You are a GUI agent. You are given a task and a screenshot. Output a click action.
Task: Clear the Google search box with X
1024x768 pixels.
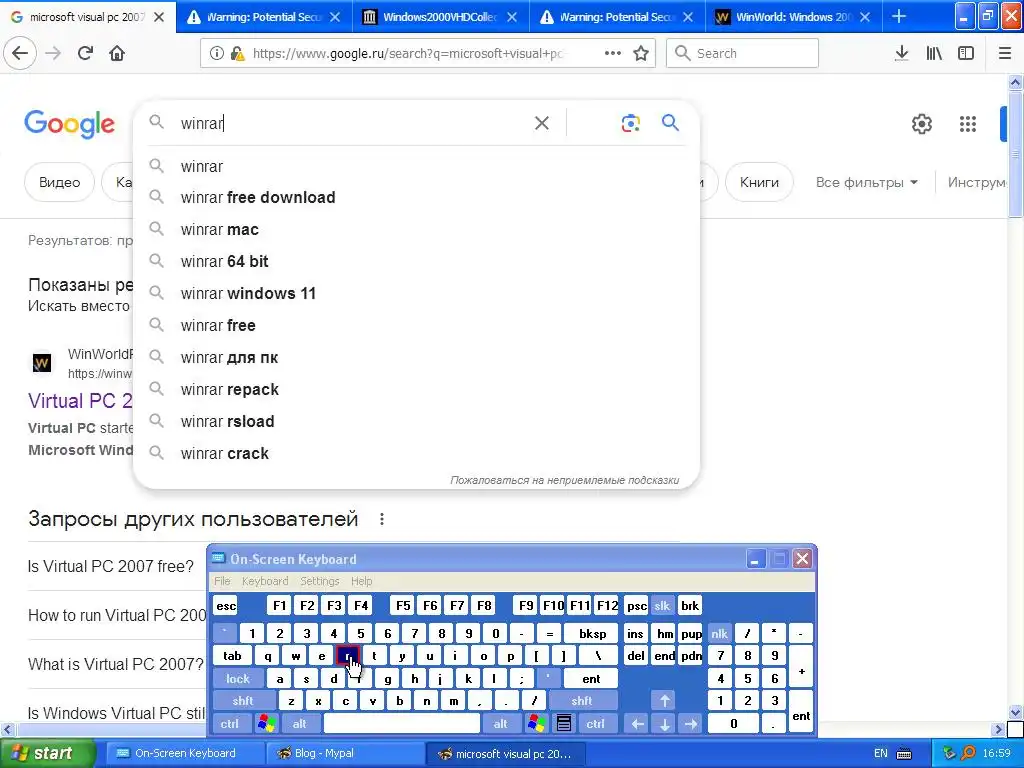541,123
